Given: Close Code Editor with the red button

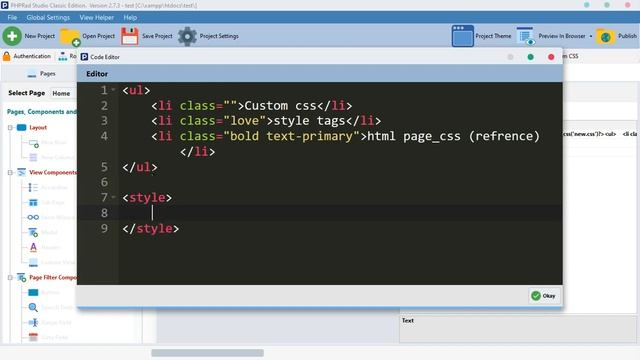Looking at the screenshot, I should pos(551,57).
